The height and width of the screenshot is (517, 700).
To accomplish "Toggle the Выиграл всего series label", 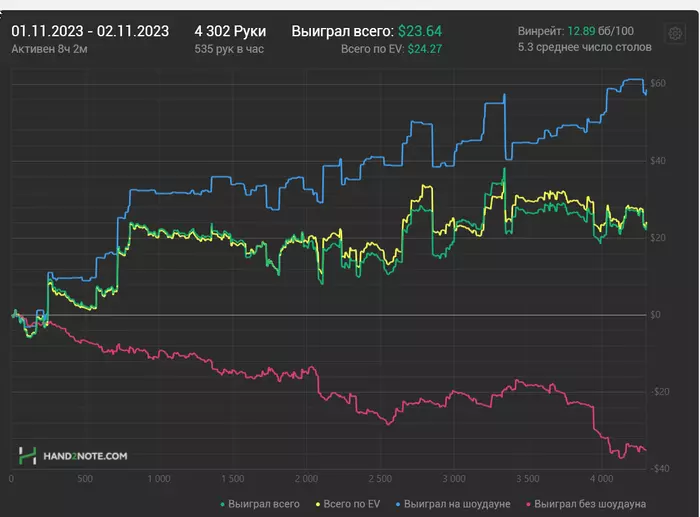I will click(264, 504).
